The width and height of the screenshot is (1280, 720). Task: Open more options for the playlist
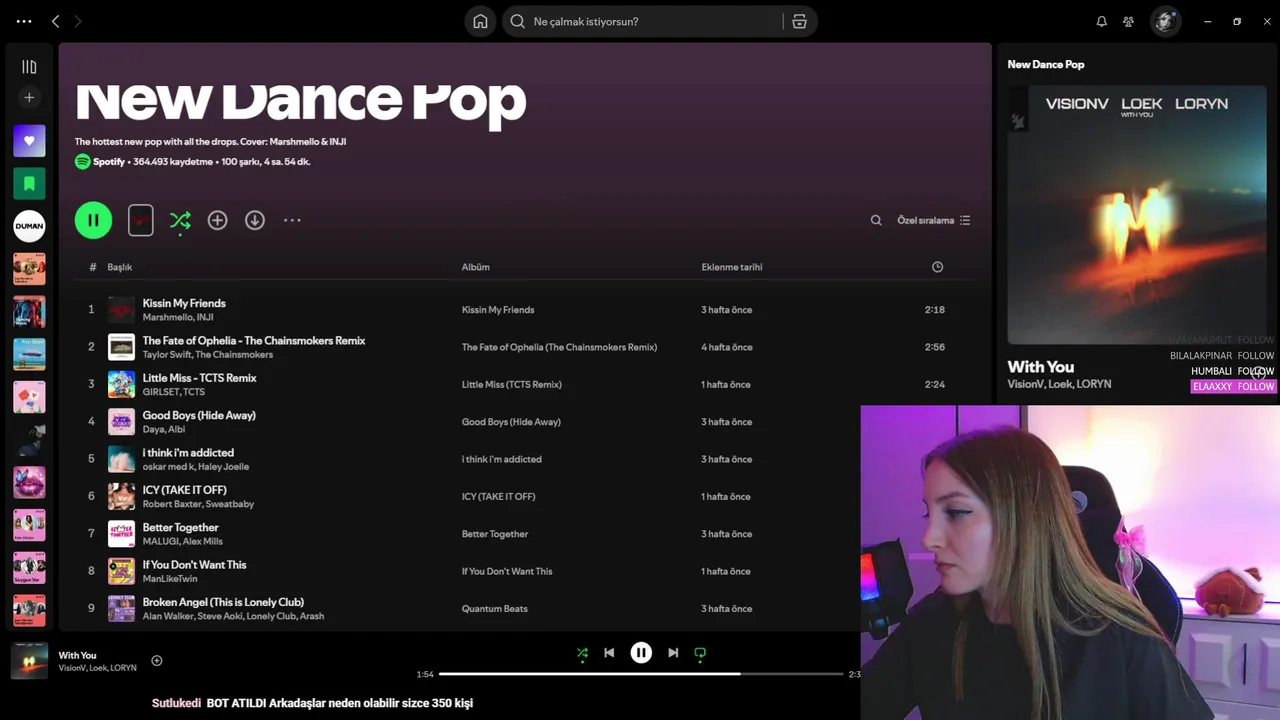tap(292, 220)
